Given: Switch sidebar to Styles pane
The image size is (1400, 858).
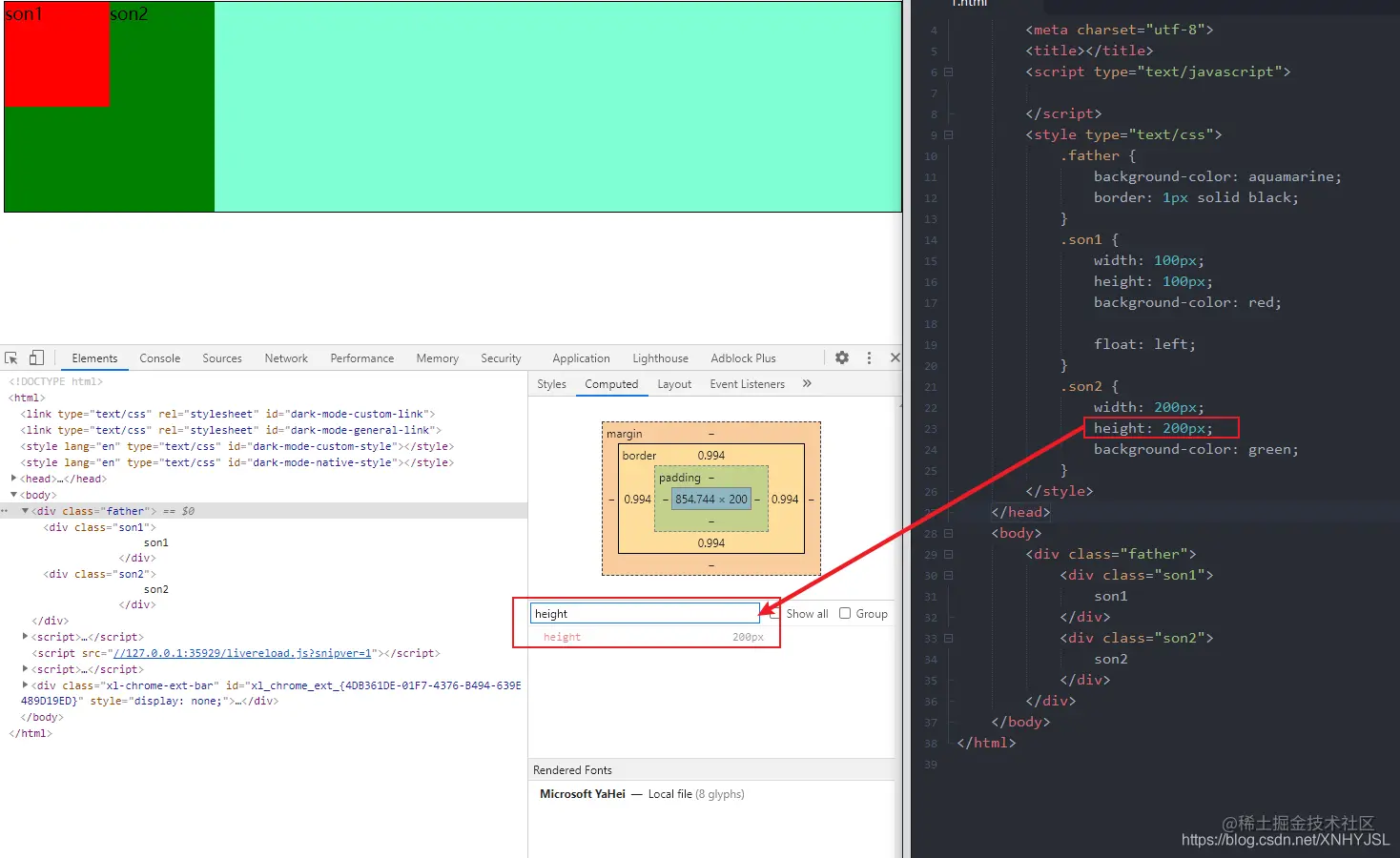Looking at the screenshot, I should click(x=551, y=384).
